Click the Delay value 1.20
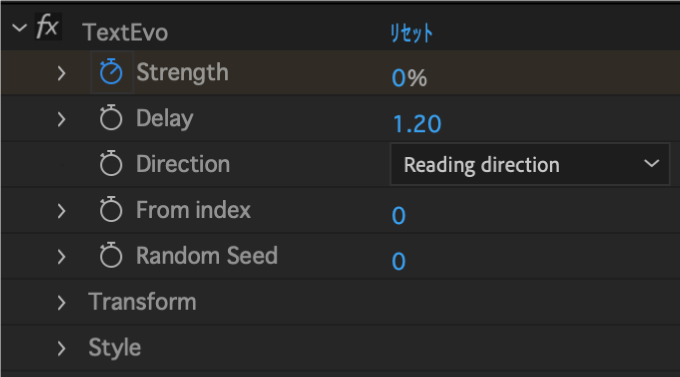680x377 pixels. (417, 124)
